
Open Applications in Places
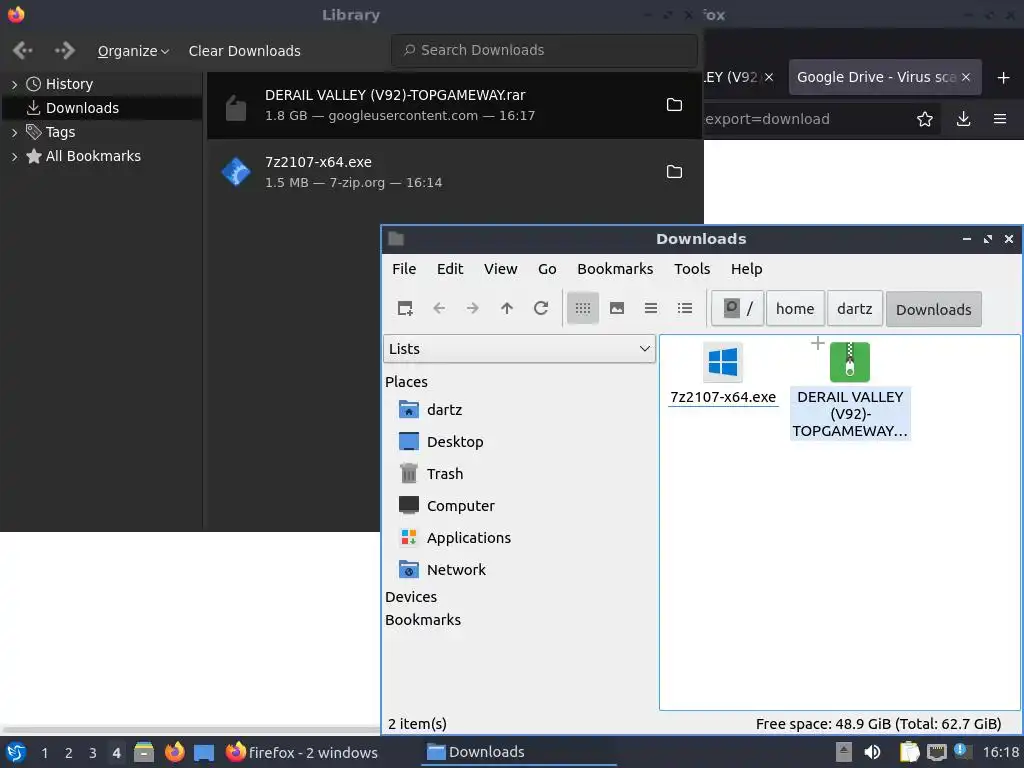click(455, 537)
